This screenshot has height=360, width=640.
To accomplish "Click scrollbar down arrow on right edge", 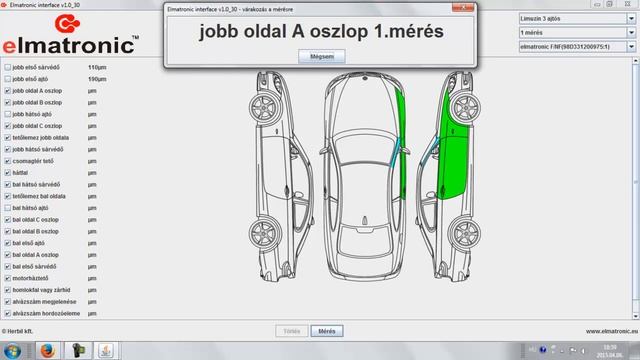I will [x=636, y=316].
